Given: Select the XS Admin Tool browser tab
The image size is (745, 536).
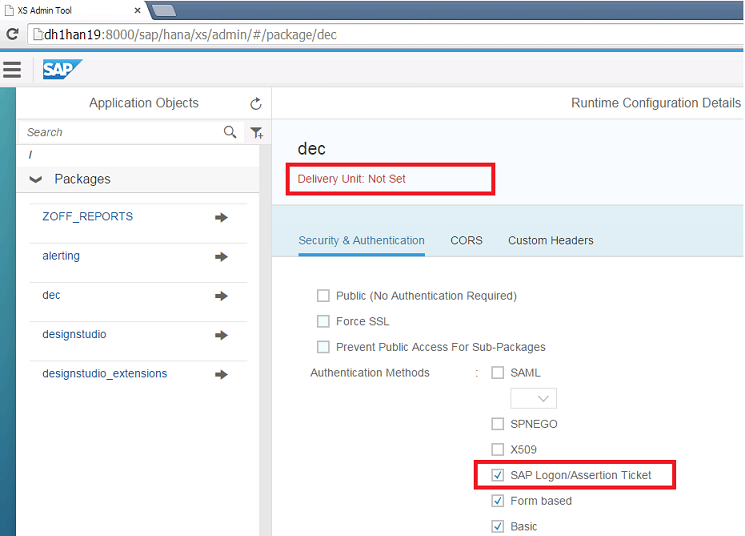Looking at the screenshot, I should point(74,10).
